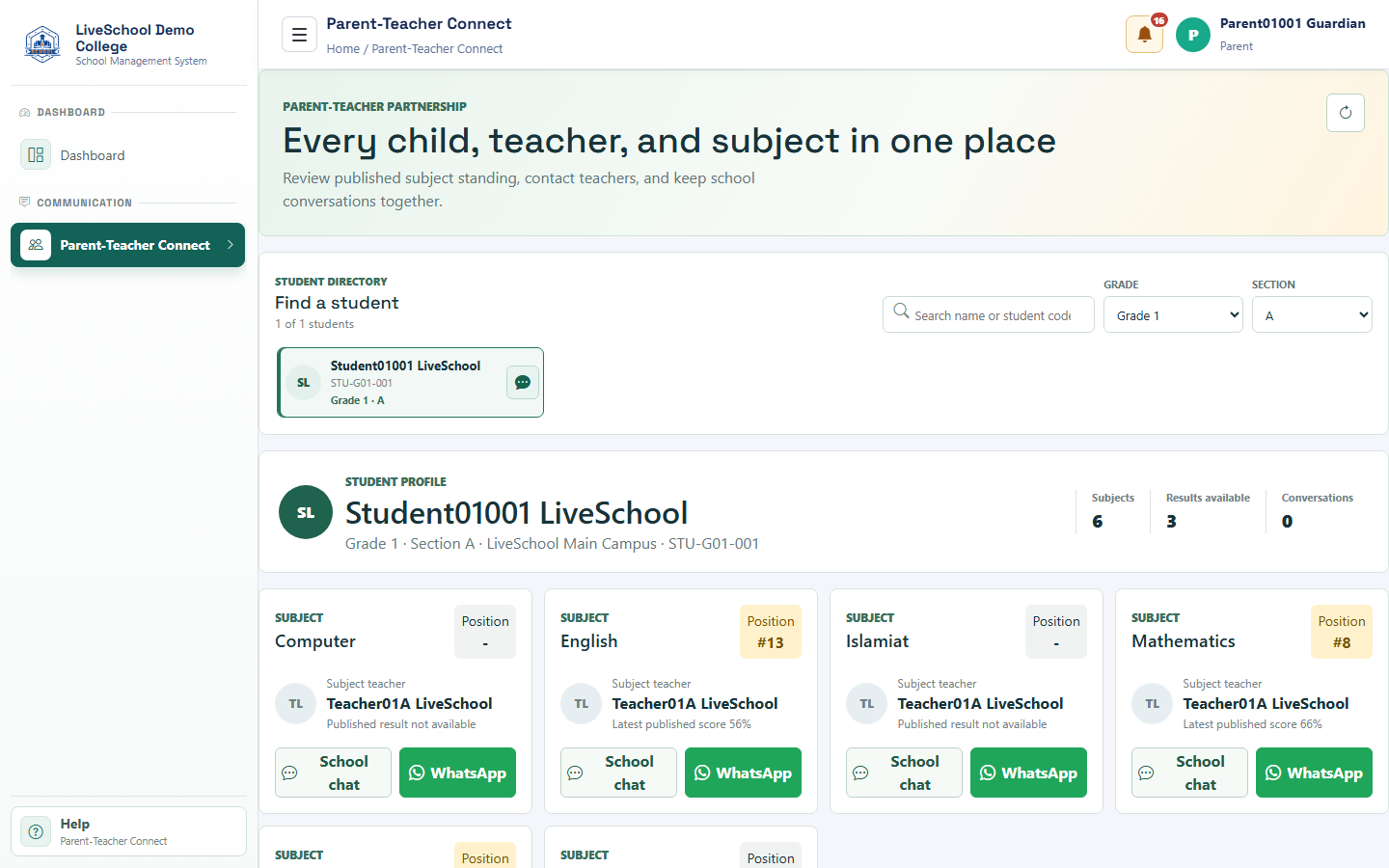Image resolution: width=1389 pixels, height=868 pixels.
Task: Open chat for Student01001 LiveSchool card
Action: (522, 383)
